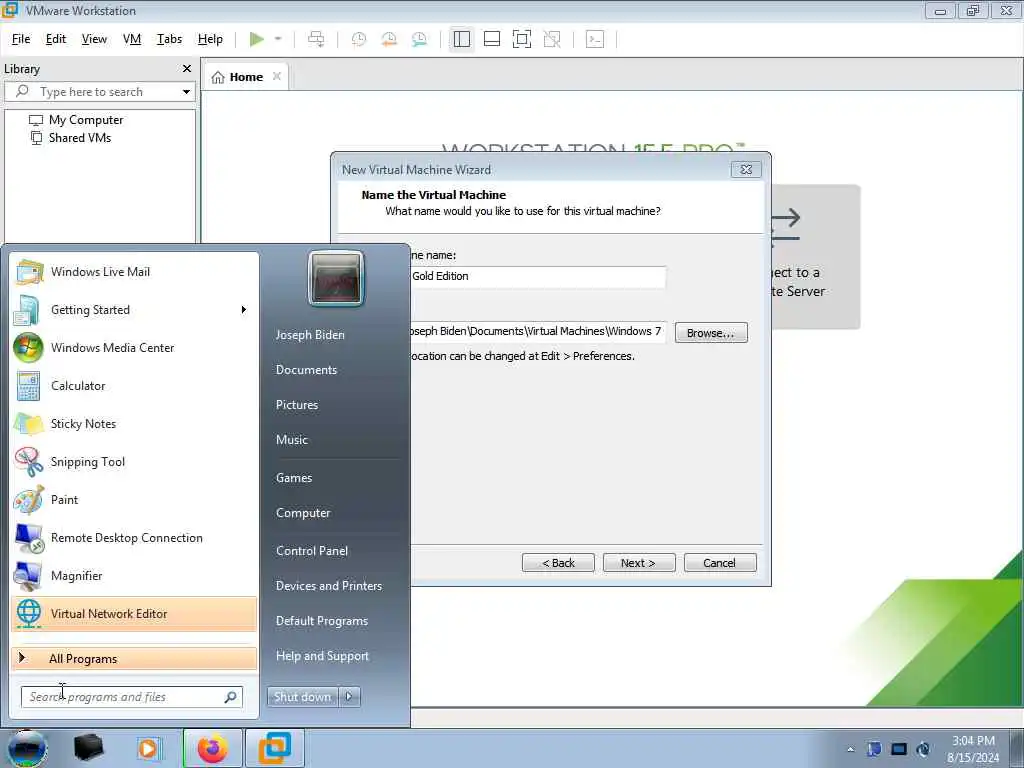Open Help and Support
Screen dimensions: 1024x768
(323, 656)
